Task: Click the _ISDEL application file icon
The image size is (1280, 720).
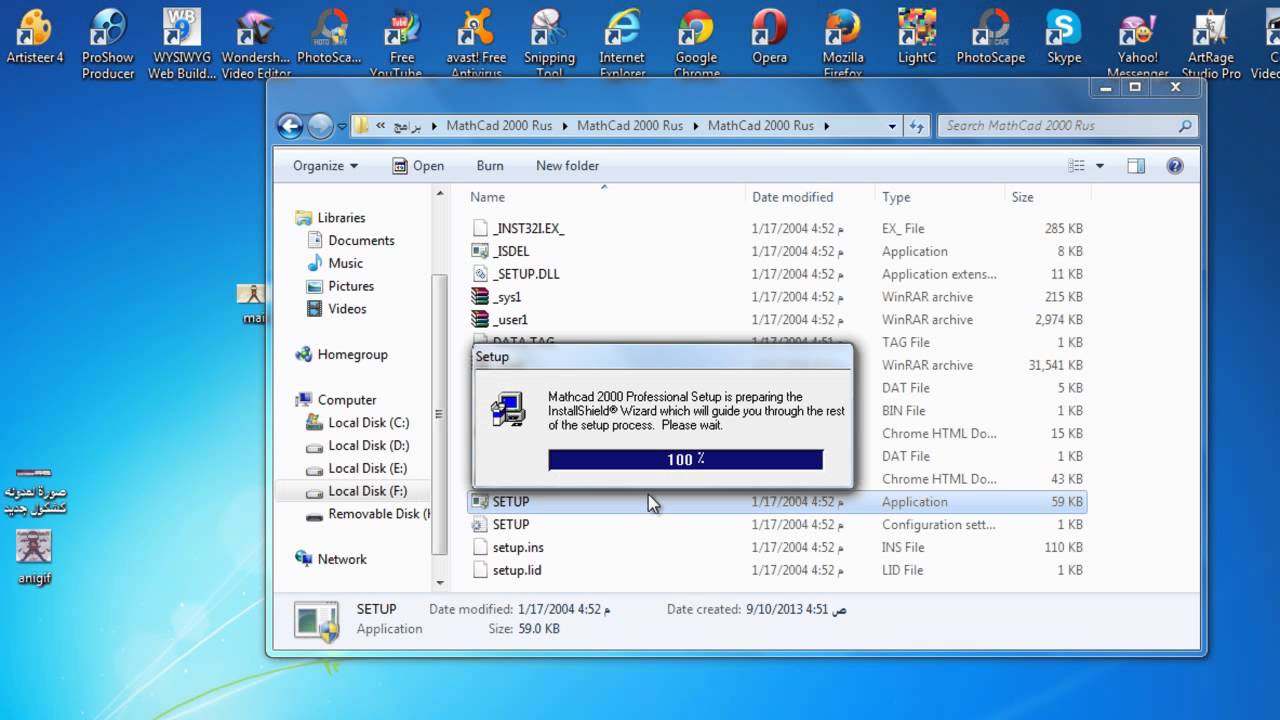Action: [x=480, y=251]
